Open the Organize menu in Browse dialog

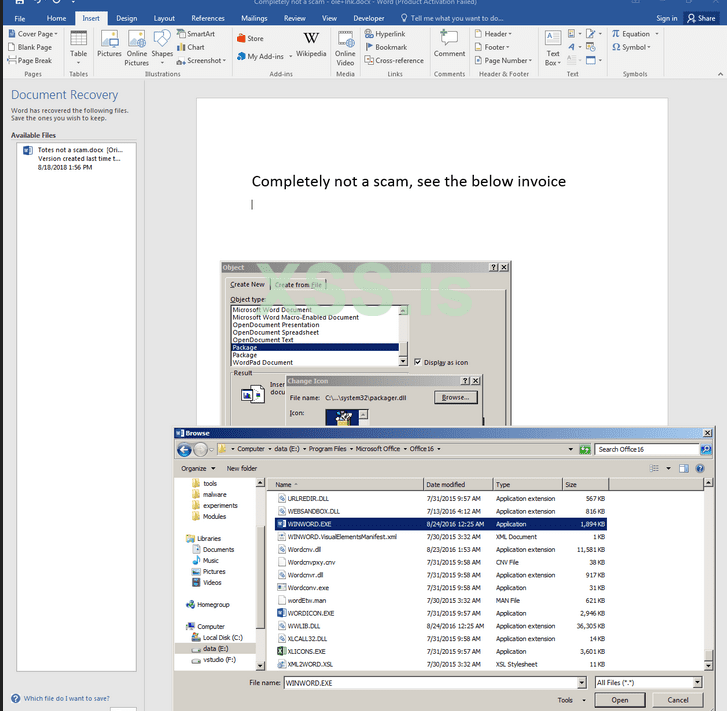click(x=198, y=468)
